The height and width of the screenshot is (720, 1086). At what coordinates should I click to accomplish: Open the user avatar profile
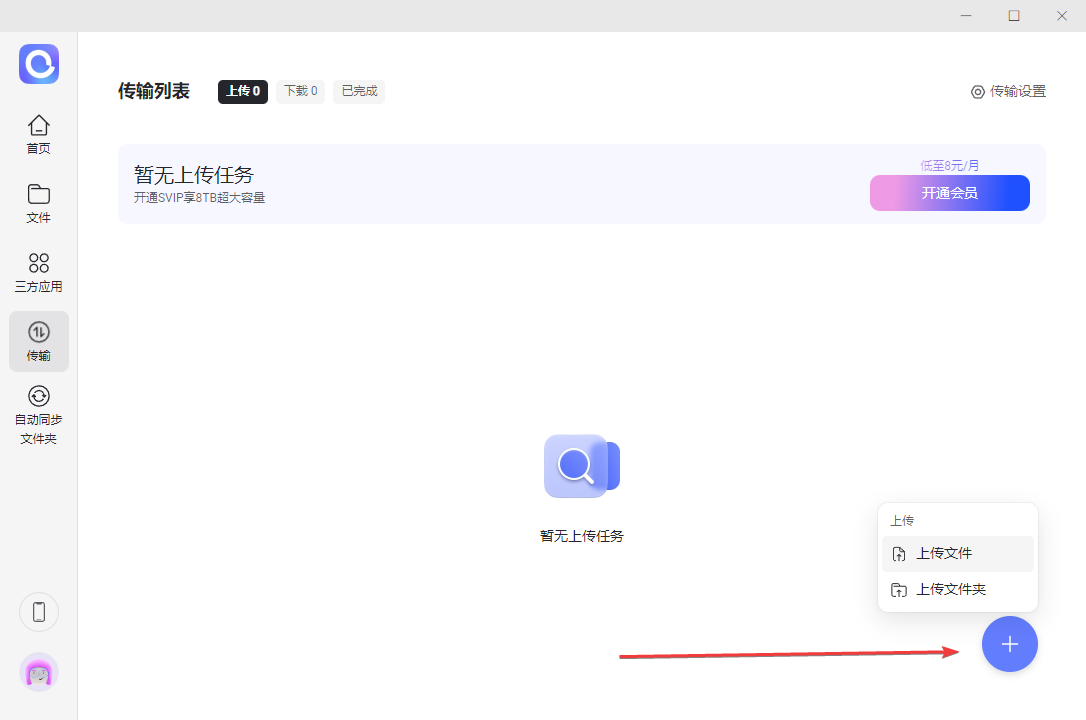39,673
